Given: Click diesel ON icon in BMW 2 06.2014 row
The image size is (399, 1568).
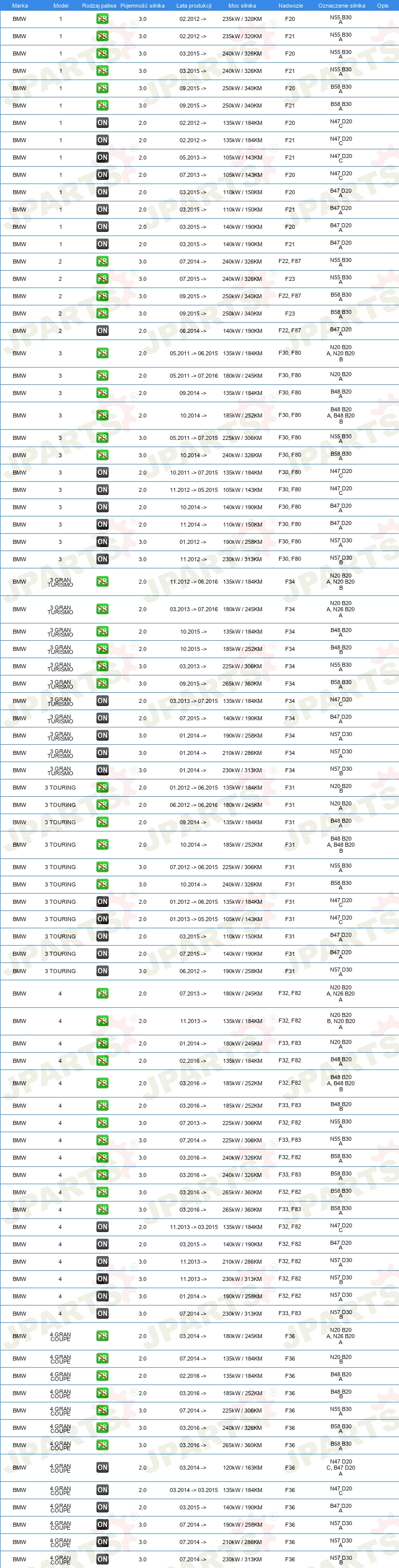Looking at the screenshot, I should 103,331.
